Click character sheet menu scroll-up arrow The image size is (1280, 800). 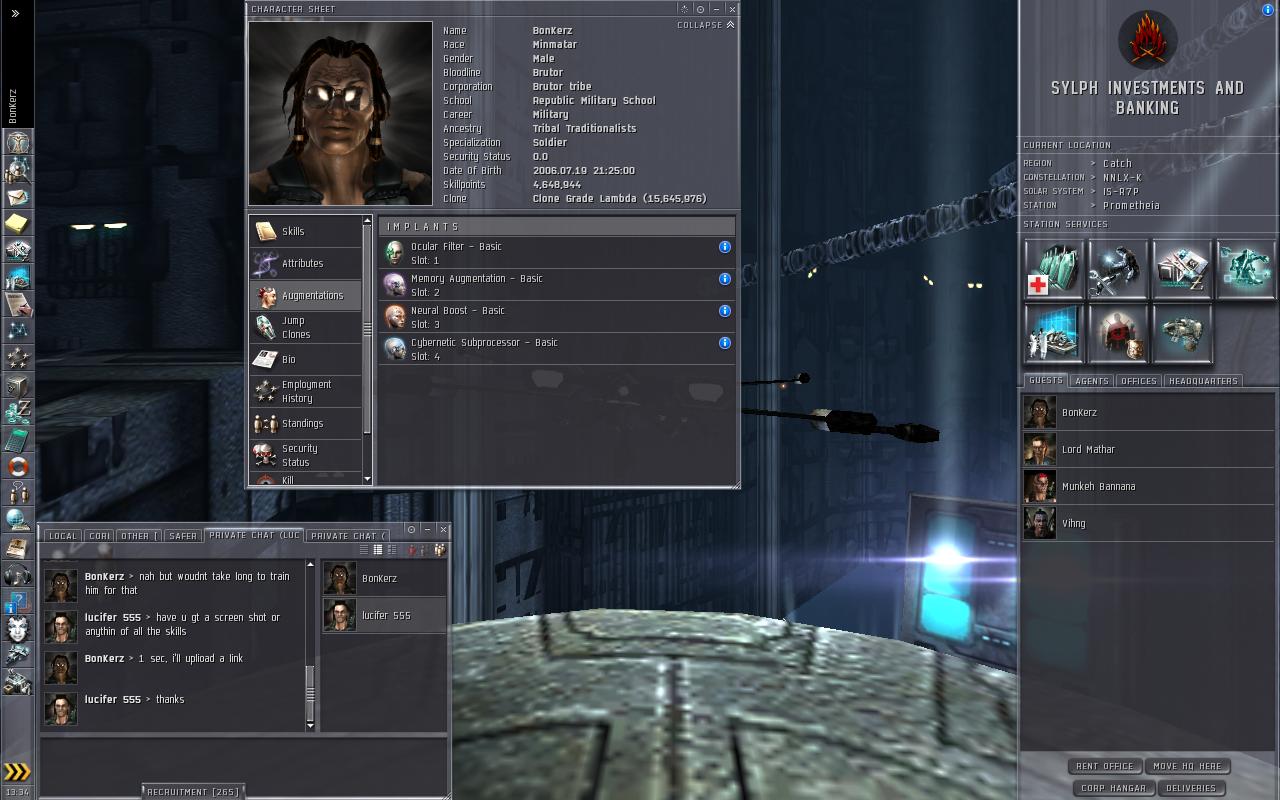367,220
